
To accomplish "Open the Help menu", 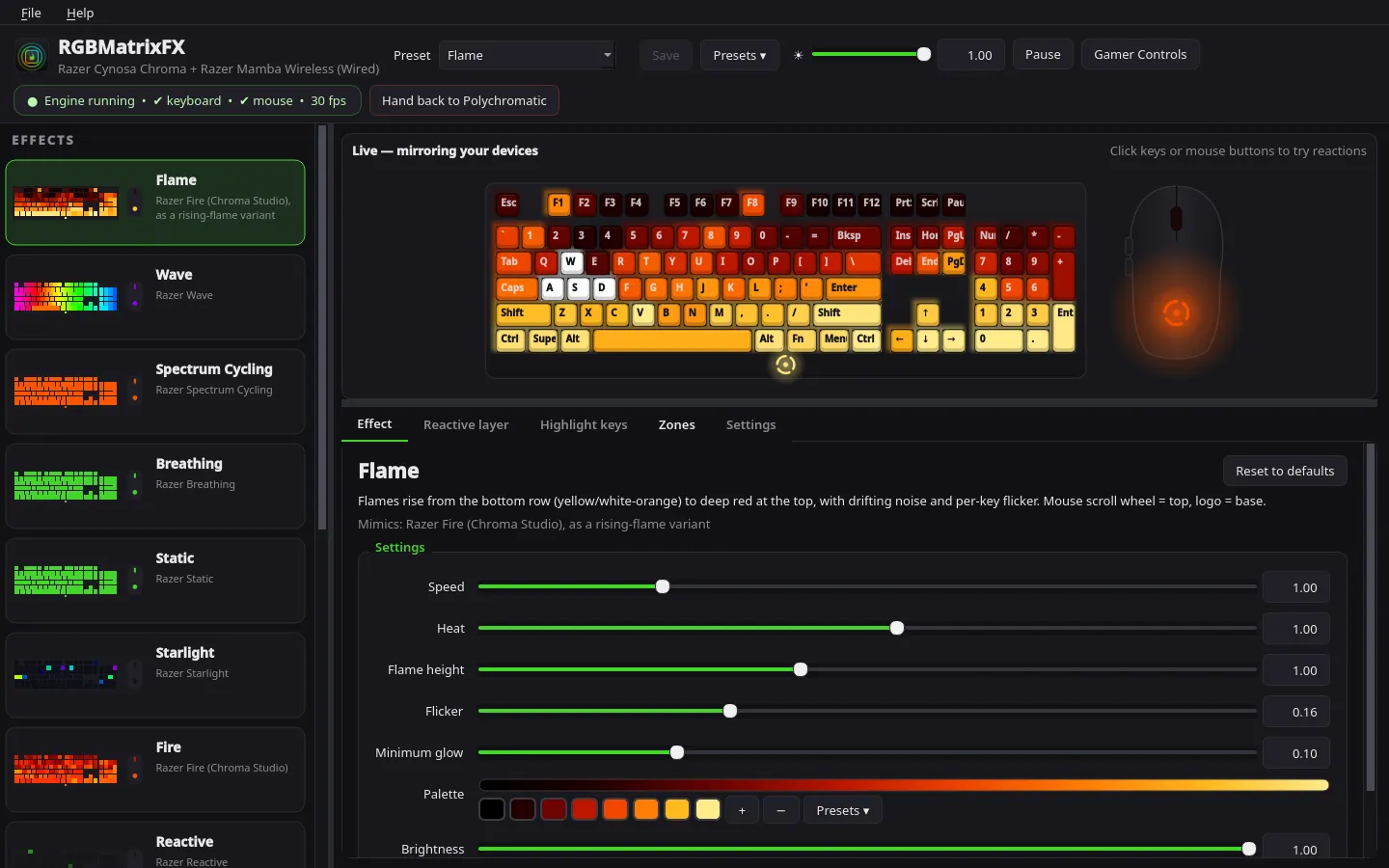I will coord(80,13).
